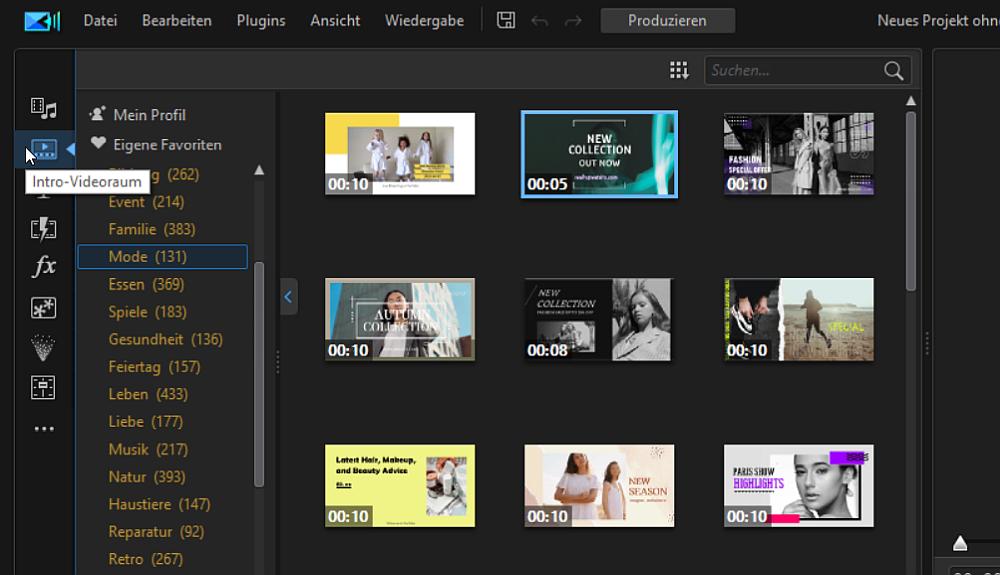Image resolution: width=1000 pixels, height=575 pixels.
Task: Click the preview panel slider handle
Action: 960,543
